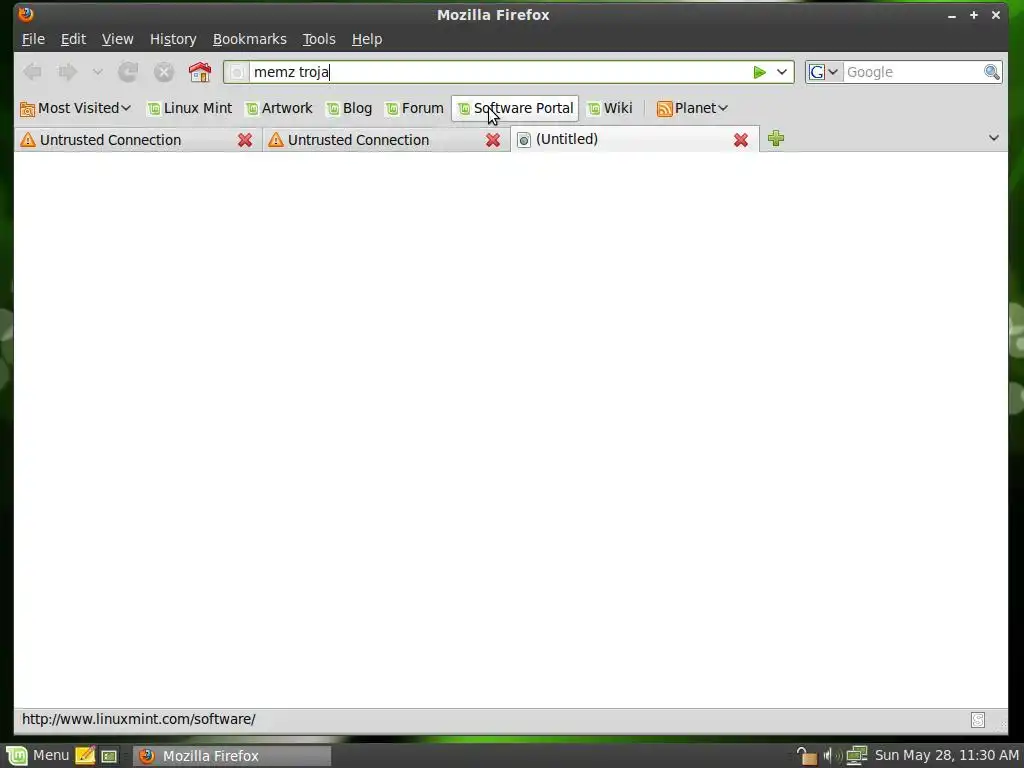Screen dimensions: 1024x768
Task: Click the Back navigation arrow
Action: [32, 72]
